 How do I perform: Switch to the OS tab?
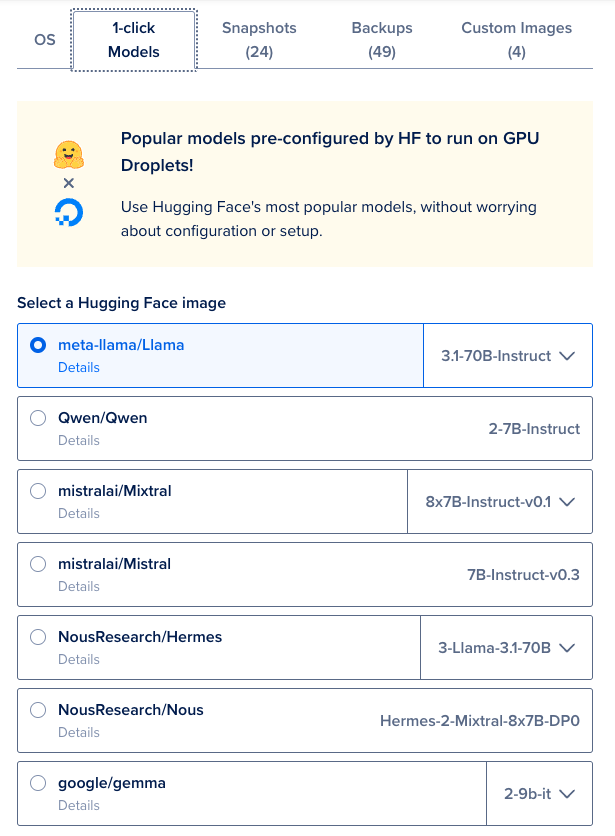point(44,40)
